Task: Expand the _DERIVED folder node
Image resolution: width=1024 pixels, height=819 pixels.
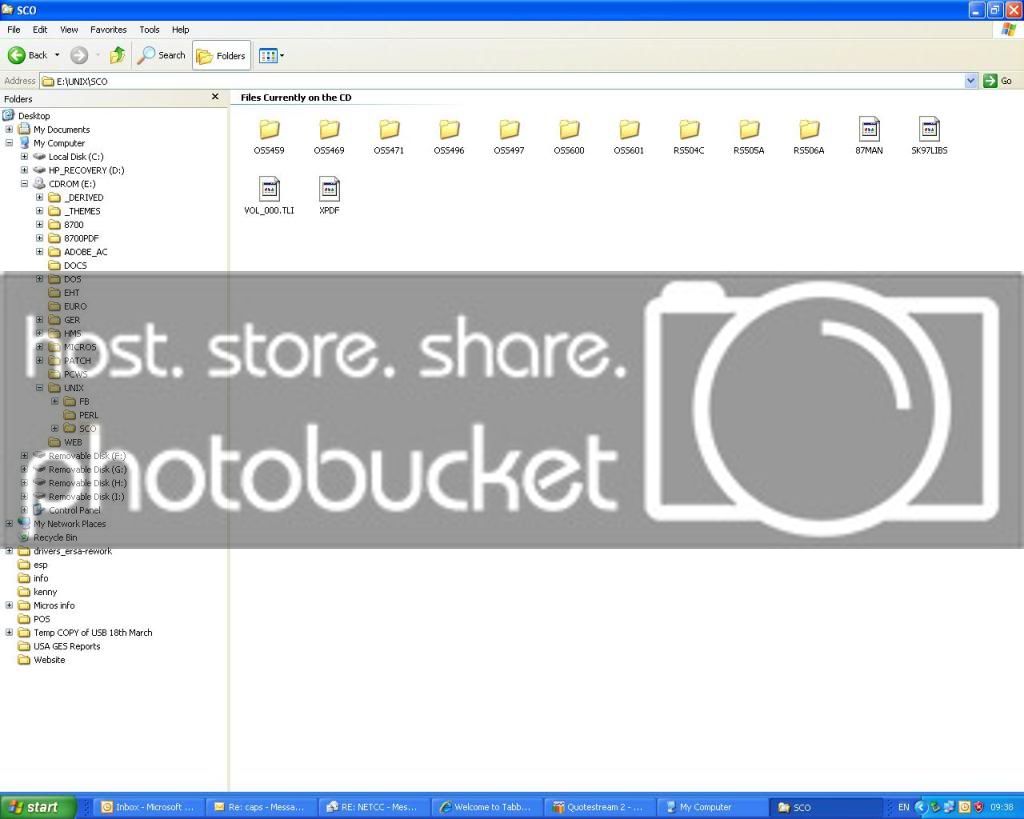Action: (39, 197)
